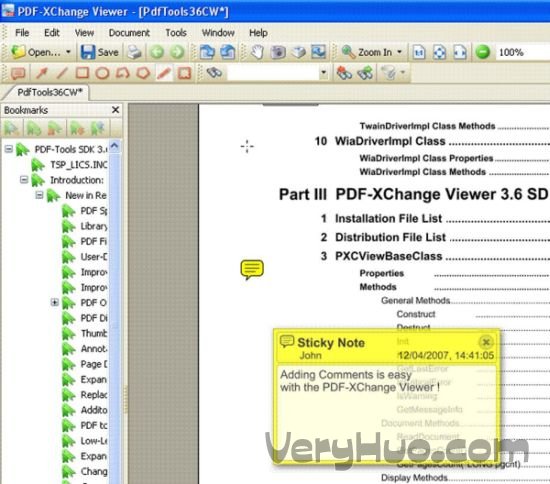Select the Oval annotation tool
Image resolution: width=550 pixels, height=484 pixels.
coord(102,73)
